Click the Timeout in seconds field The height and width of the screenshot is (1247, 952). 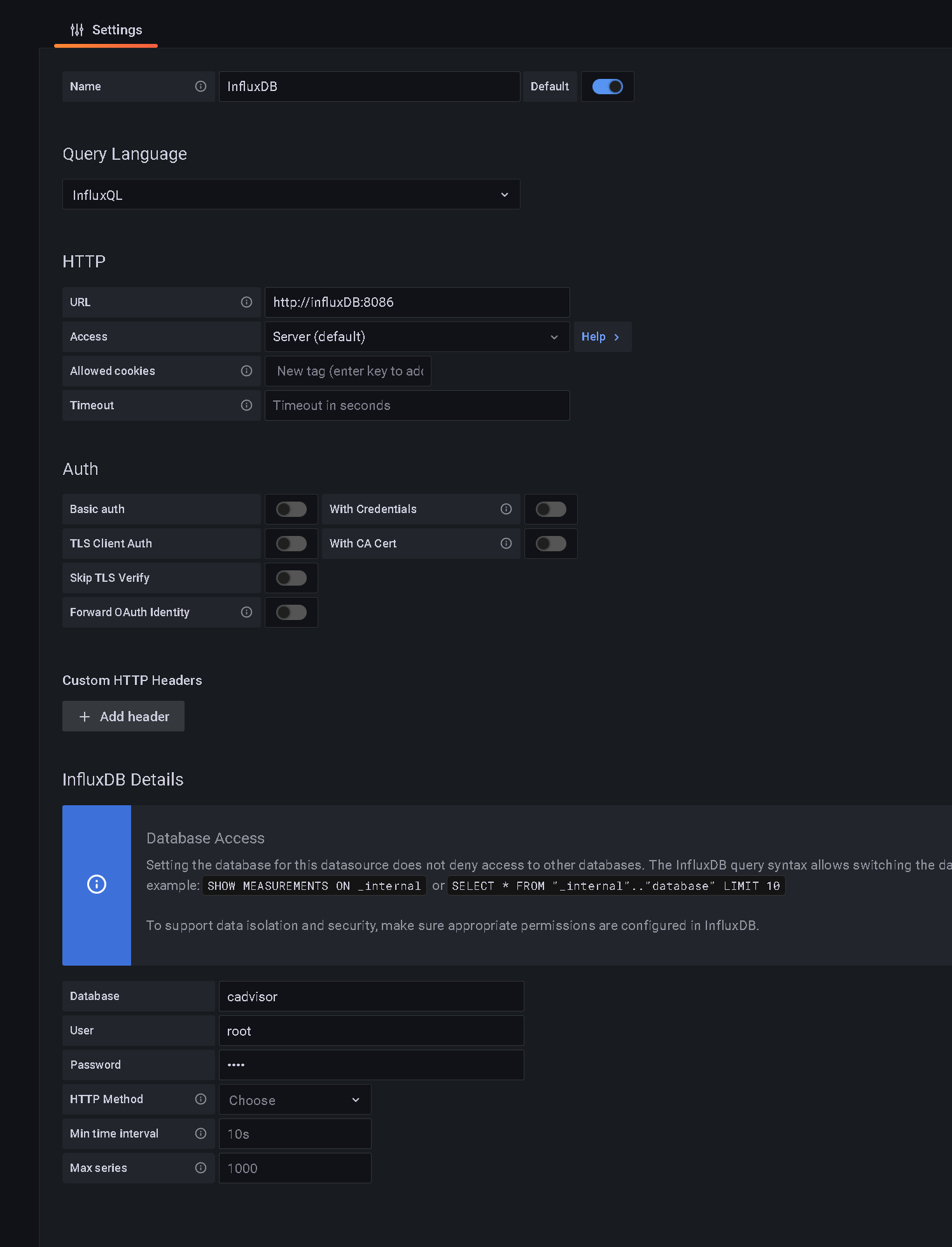pyautogui.click(x=417, y=405)
